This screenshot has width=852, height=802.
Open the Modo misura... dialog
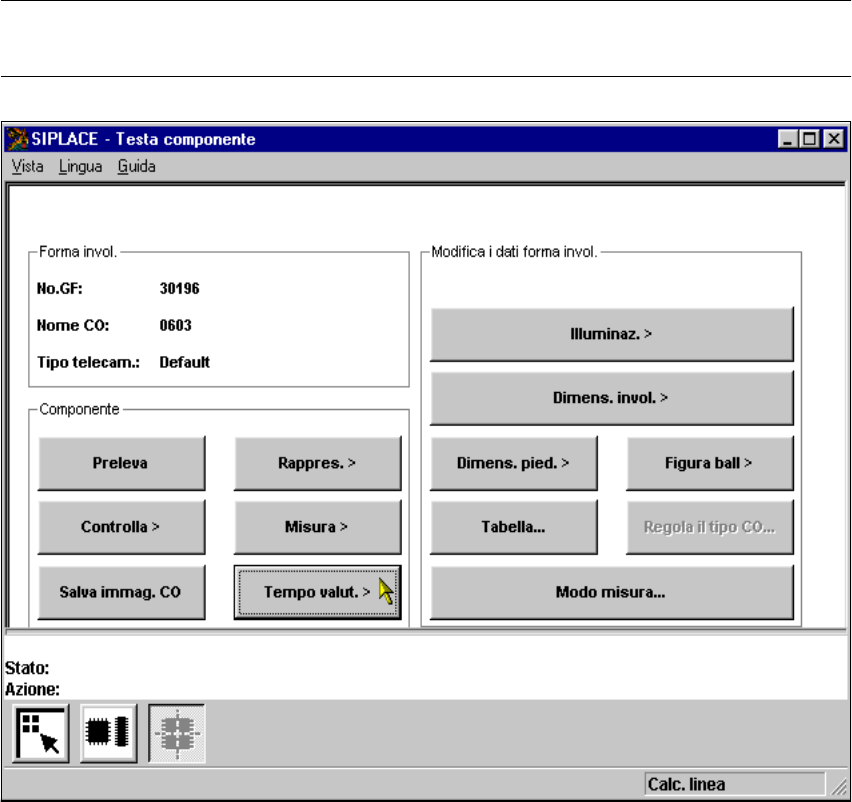[611, 591]
